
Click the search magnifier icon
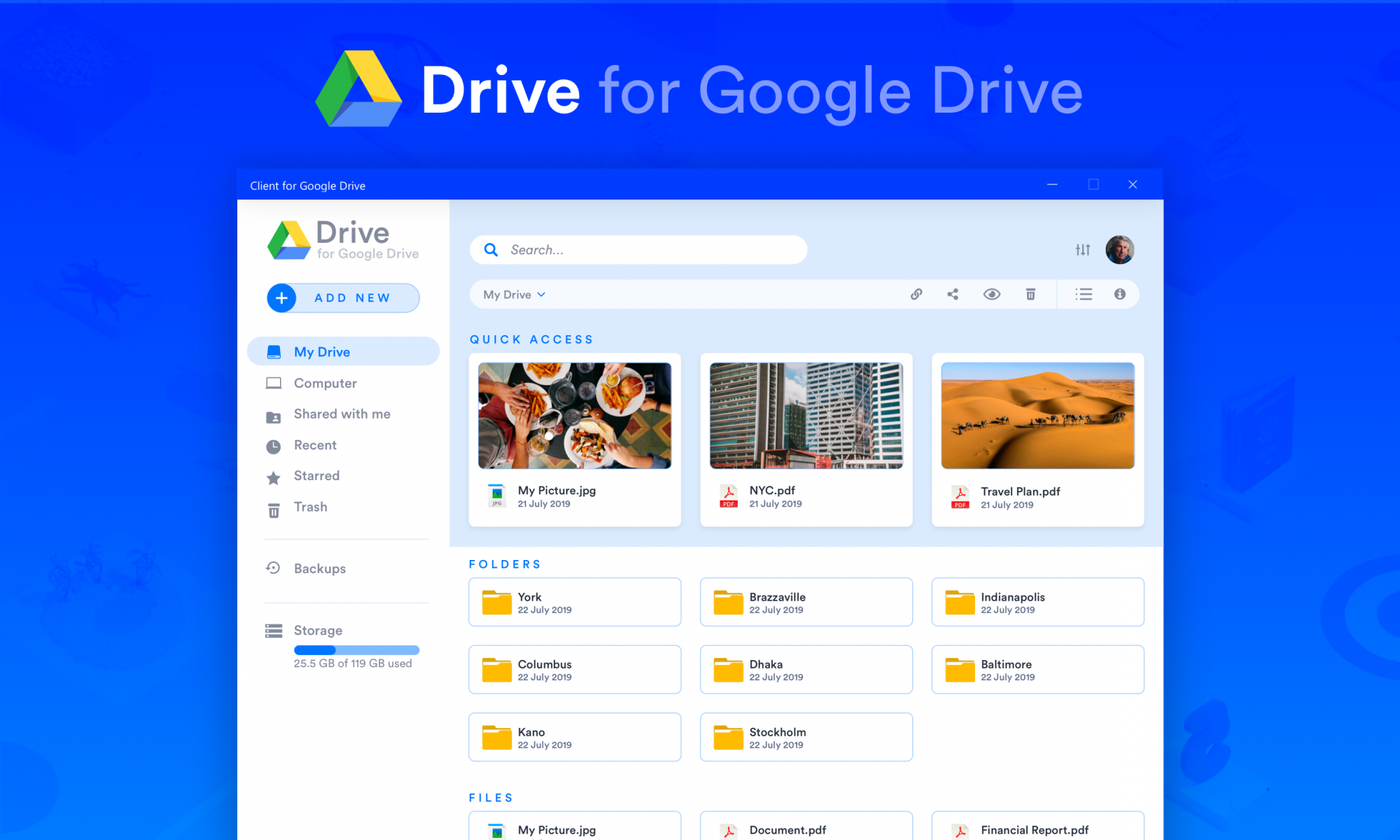[x=491, y=250]
